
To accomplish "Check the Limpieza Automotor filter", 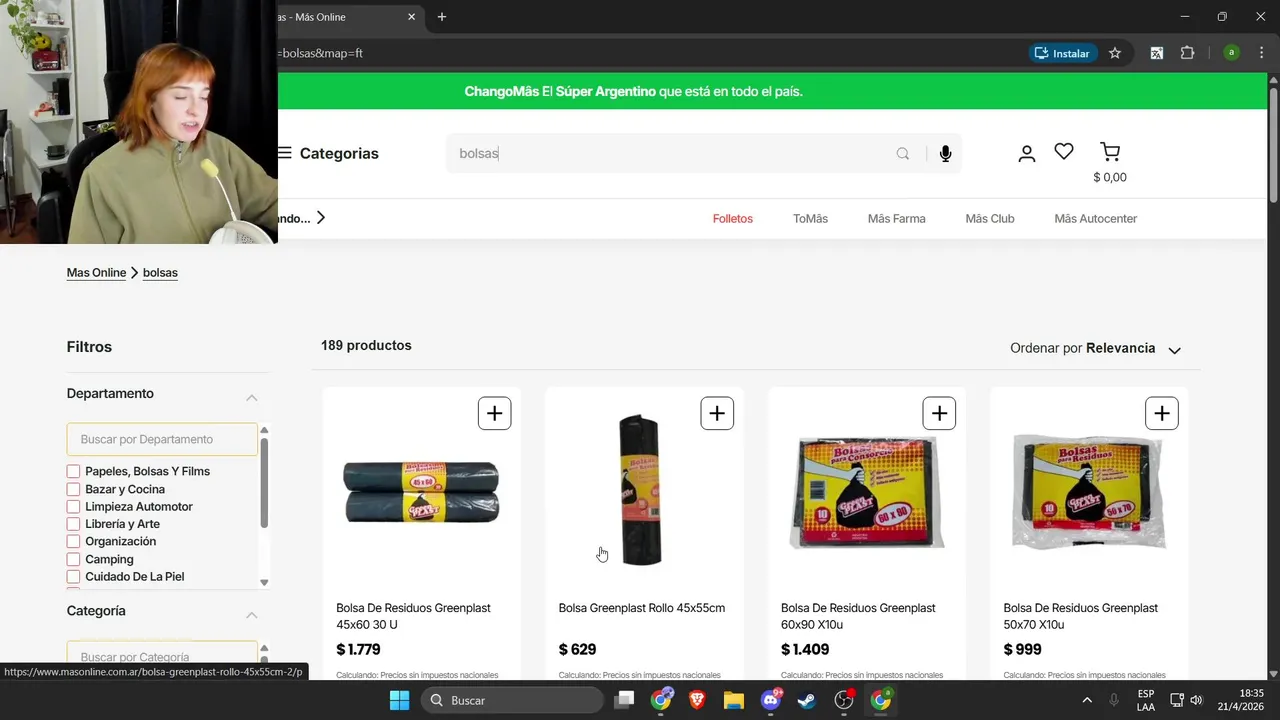I will click(x=73, y=507).
